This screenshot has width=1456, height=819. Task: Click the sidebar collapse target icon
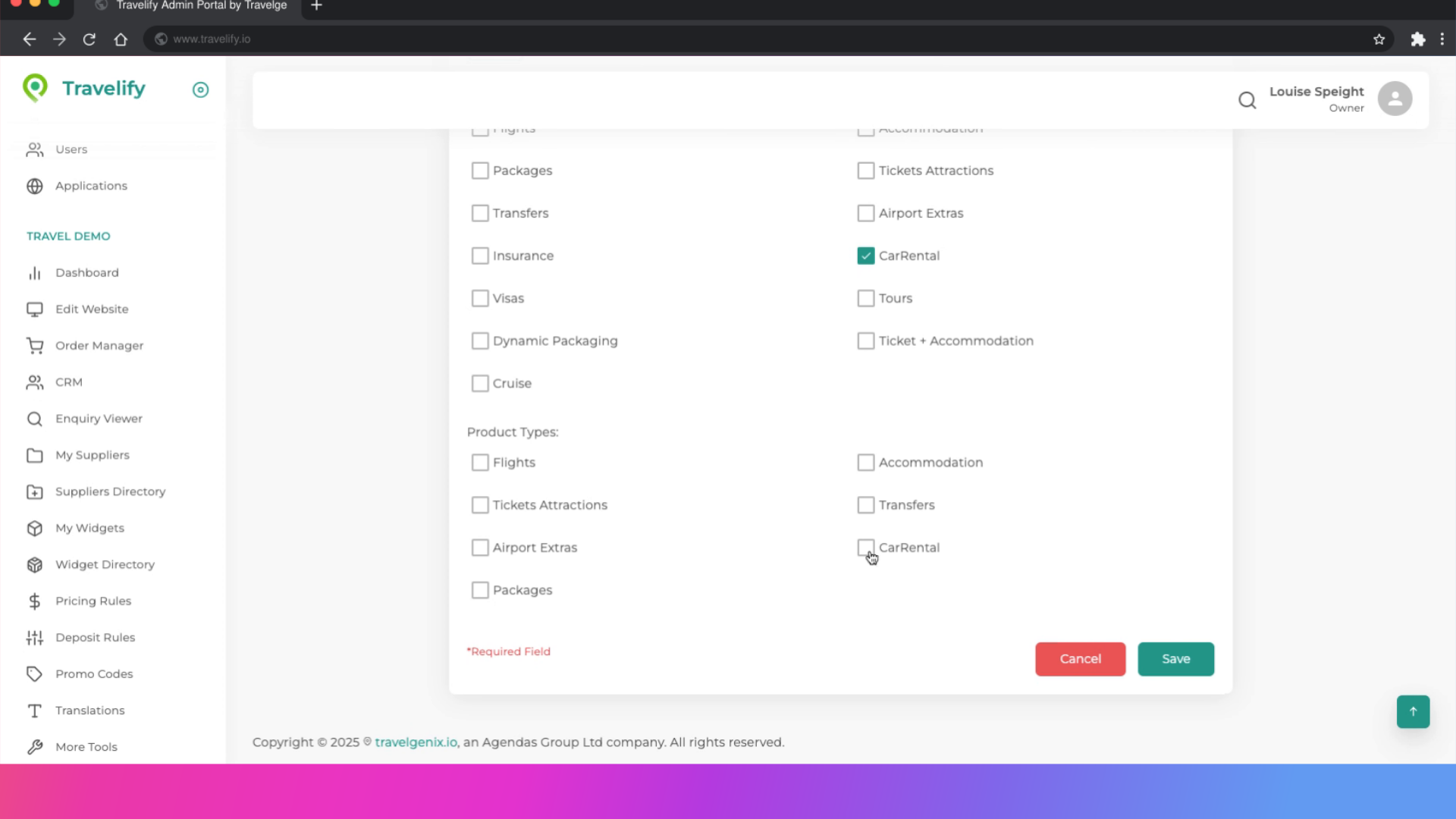coord(200,89)
